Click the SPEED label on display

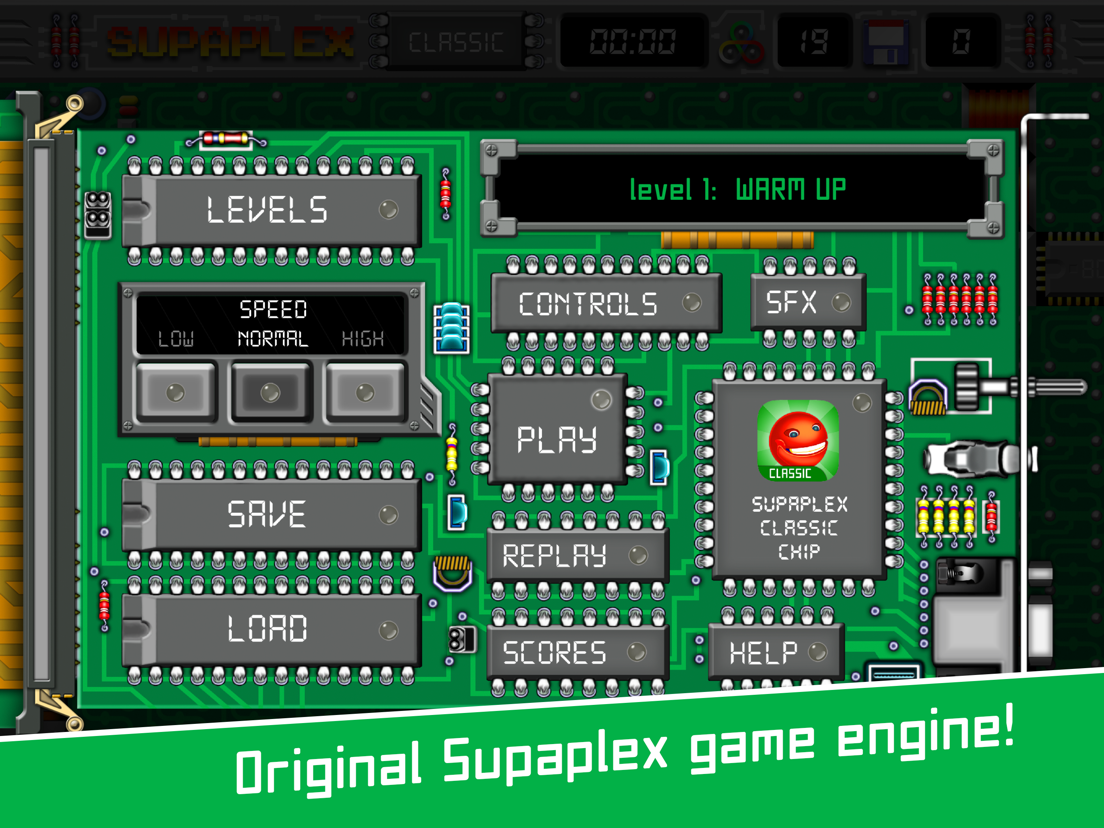pos(272,309)
